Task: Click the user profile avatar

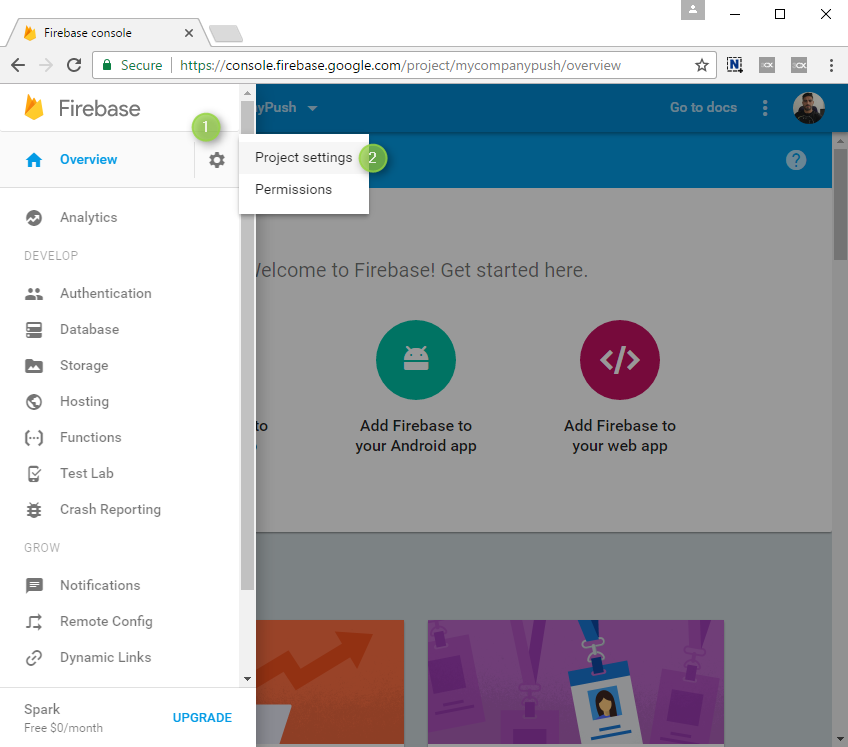Action: point(809,108)
